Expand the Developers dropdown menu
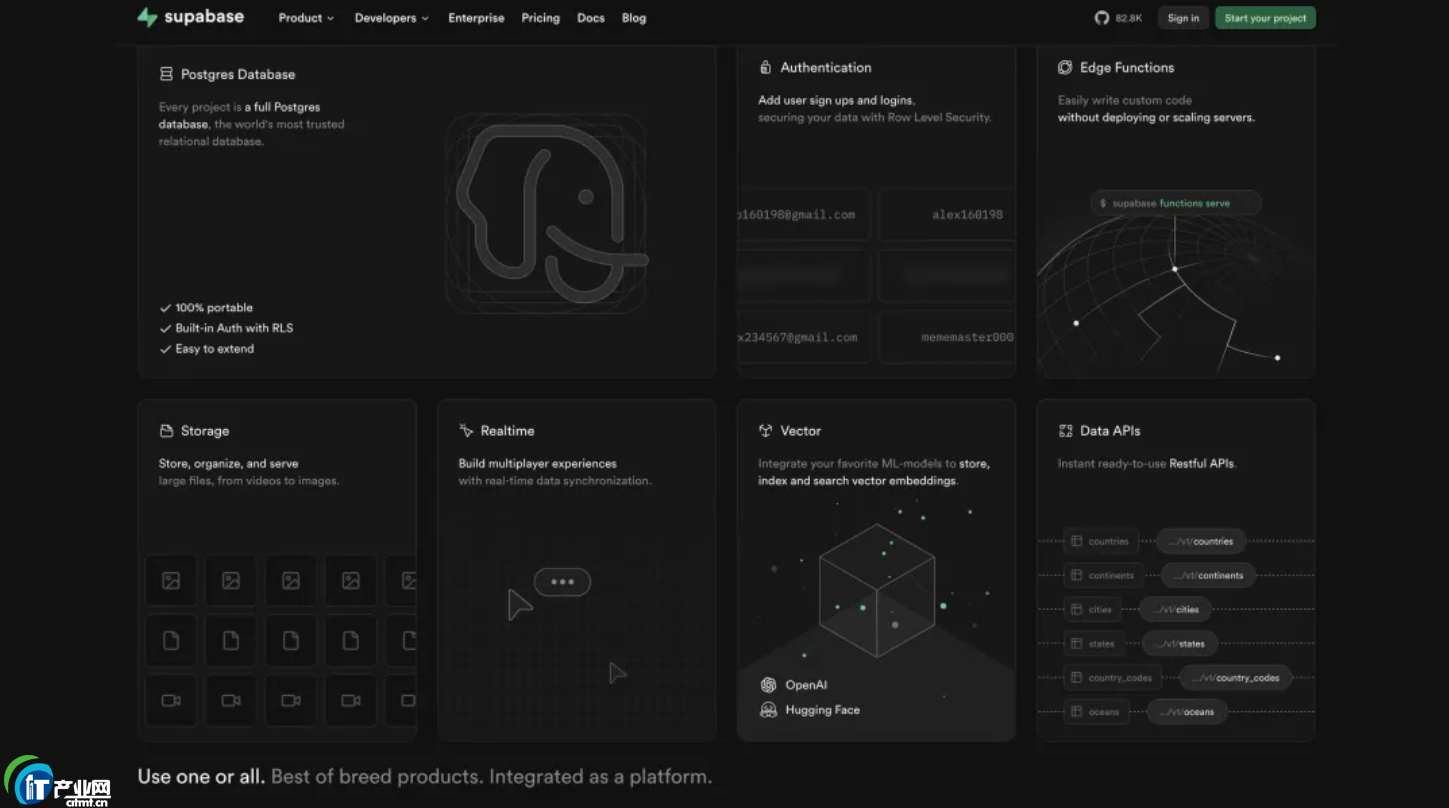Screen dimensions: 1449x808 [x=391, y=18]
